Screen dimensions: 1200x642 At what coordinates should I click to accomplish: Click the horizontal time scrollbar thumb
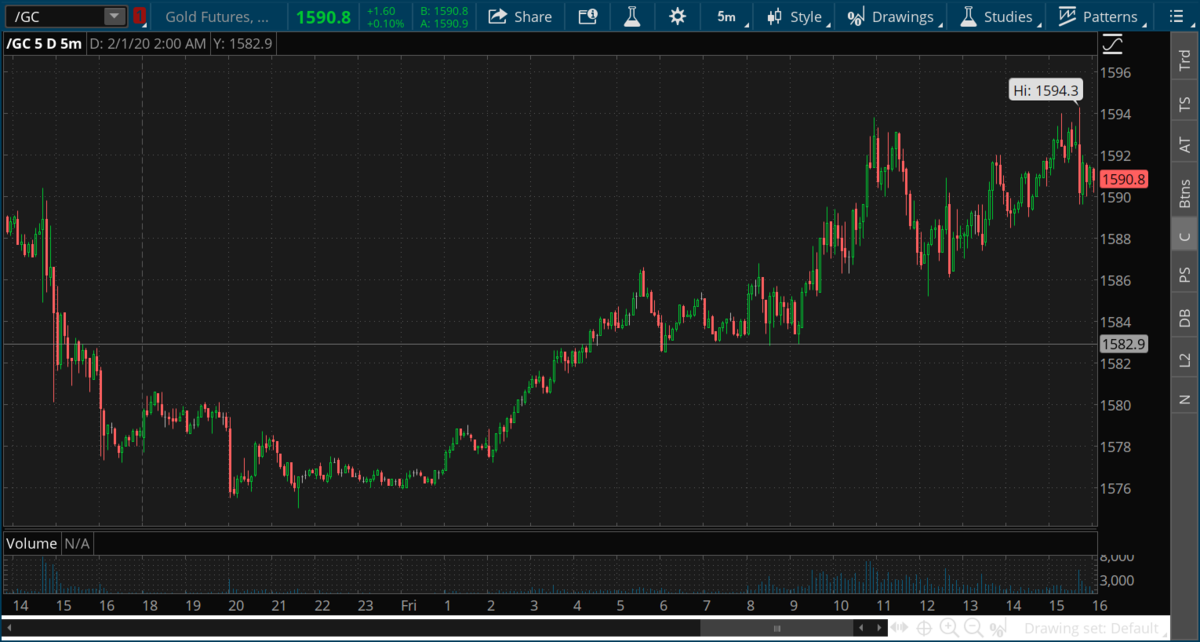(x=779, y=627)
